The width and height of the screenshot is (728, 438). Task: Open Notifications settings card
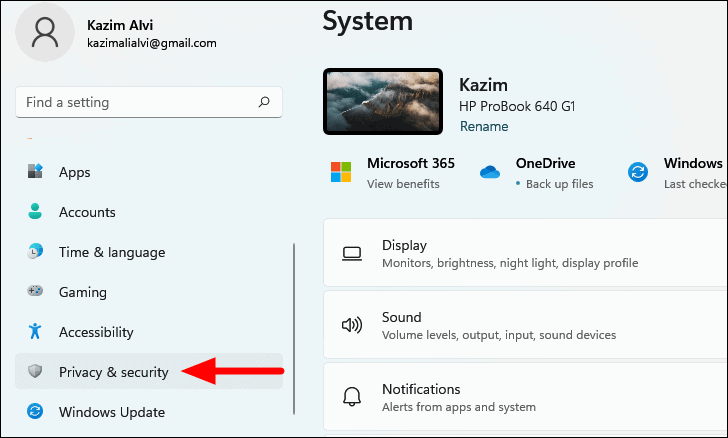tap(525, 397)
